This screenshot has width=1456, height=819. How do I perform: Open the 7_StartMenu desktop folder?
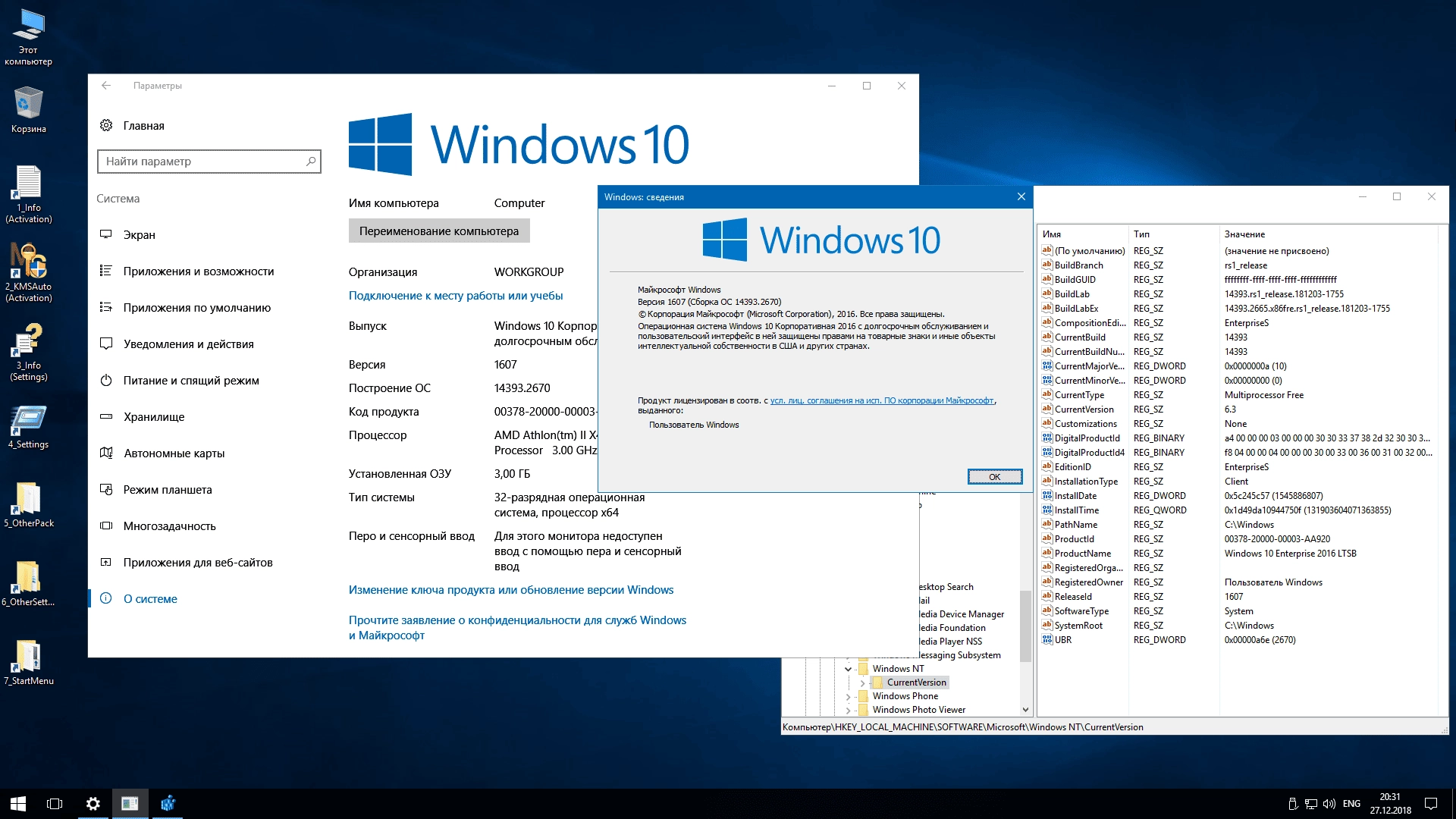click(x=29, y=663)
